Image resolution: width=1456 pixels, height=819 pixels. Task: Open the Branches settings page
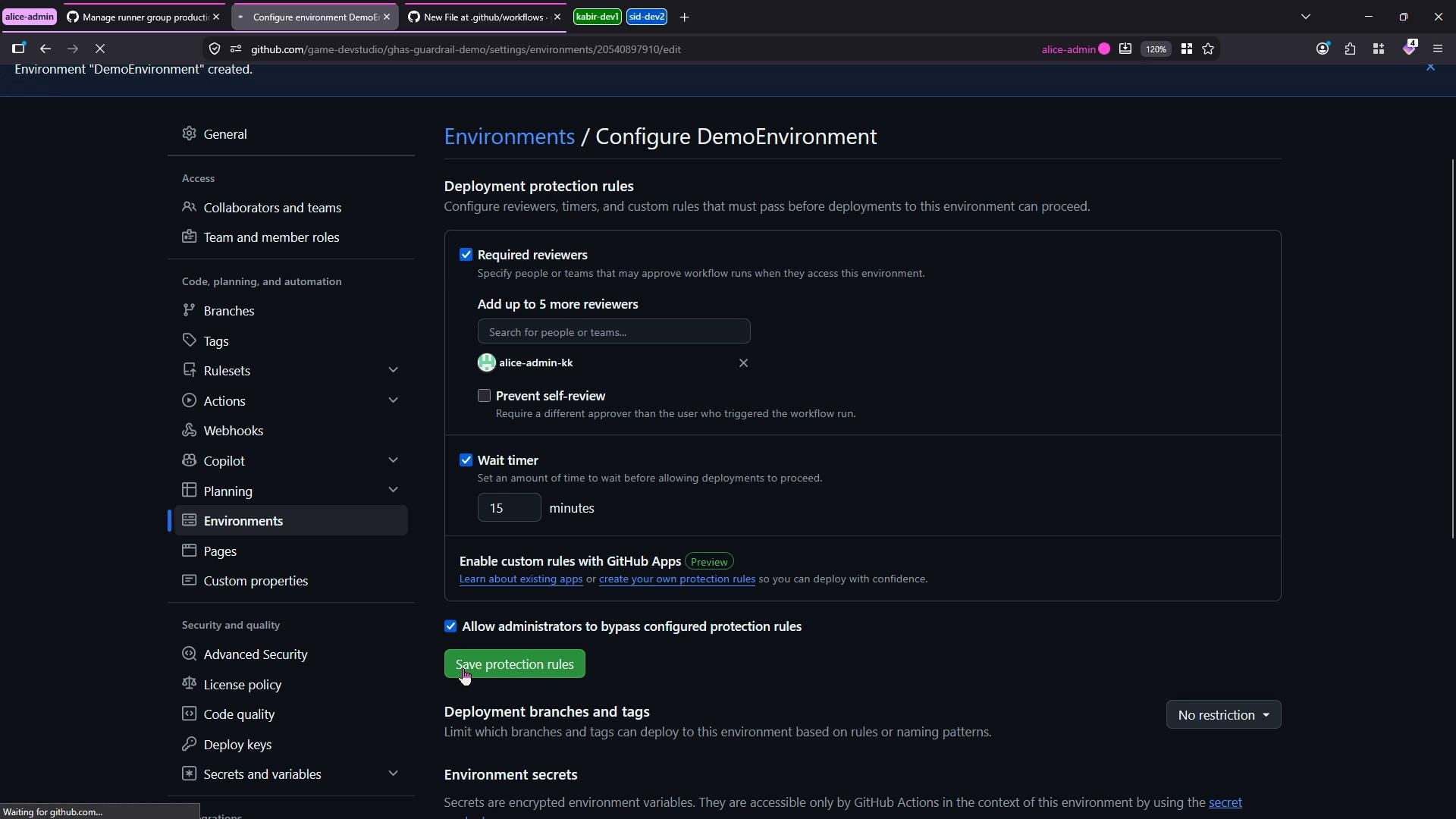click(290, 310)
